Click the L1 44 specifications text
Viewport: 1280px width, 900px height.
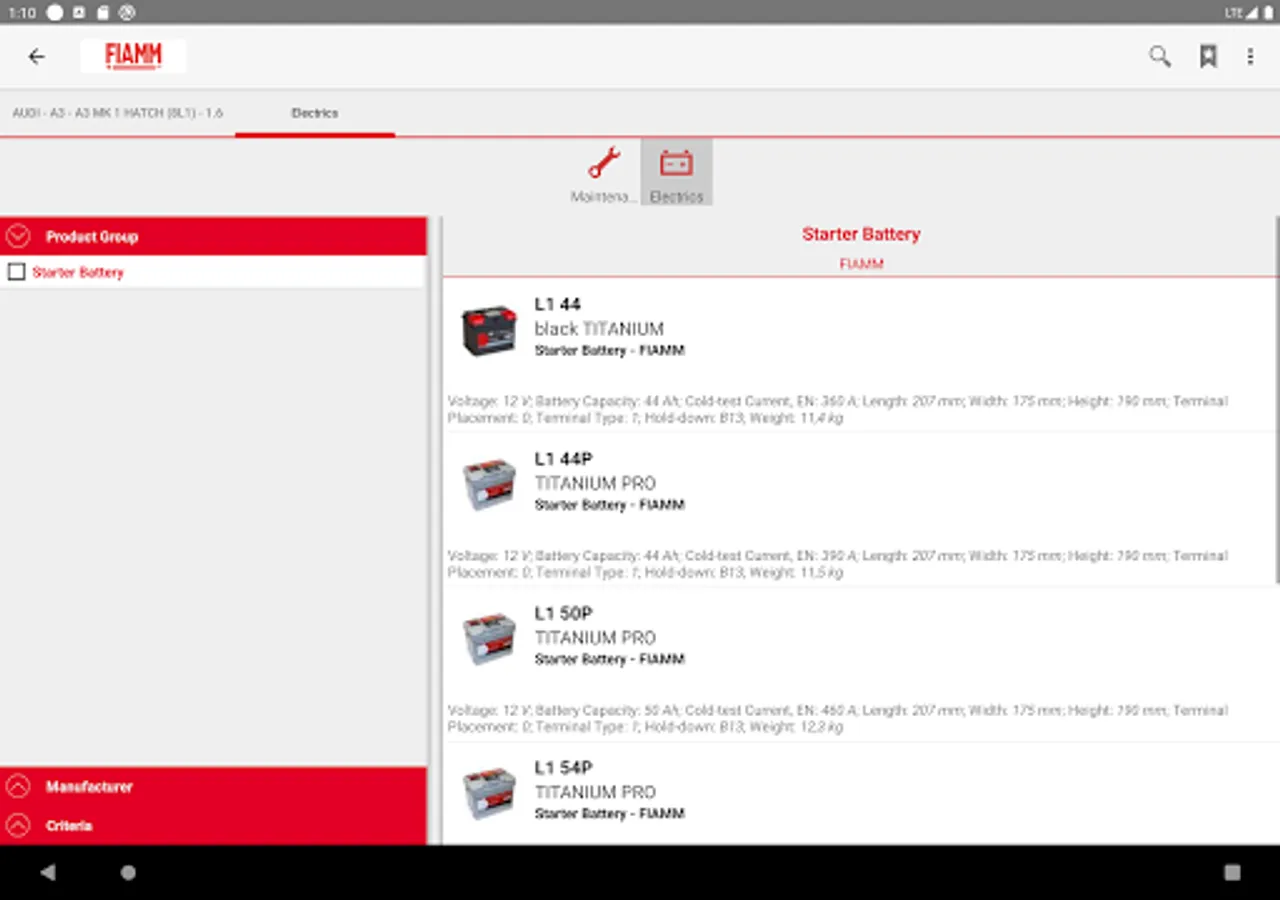pos(838,410)
